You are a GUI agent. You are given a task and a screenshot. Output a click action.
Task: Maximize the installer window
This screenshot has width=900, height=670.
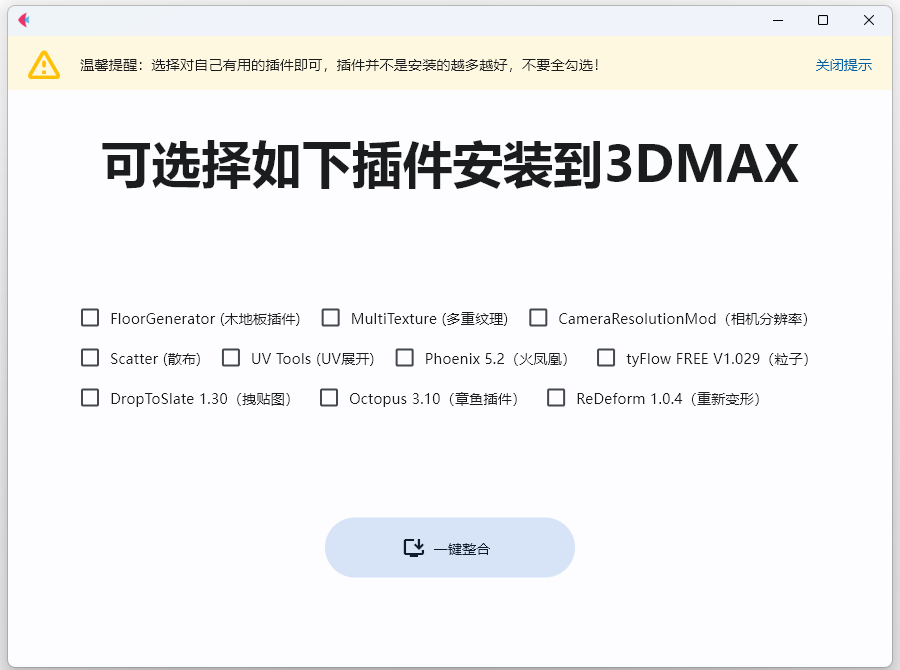(x=823, y=20)
